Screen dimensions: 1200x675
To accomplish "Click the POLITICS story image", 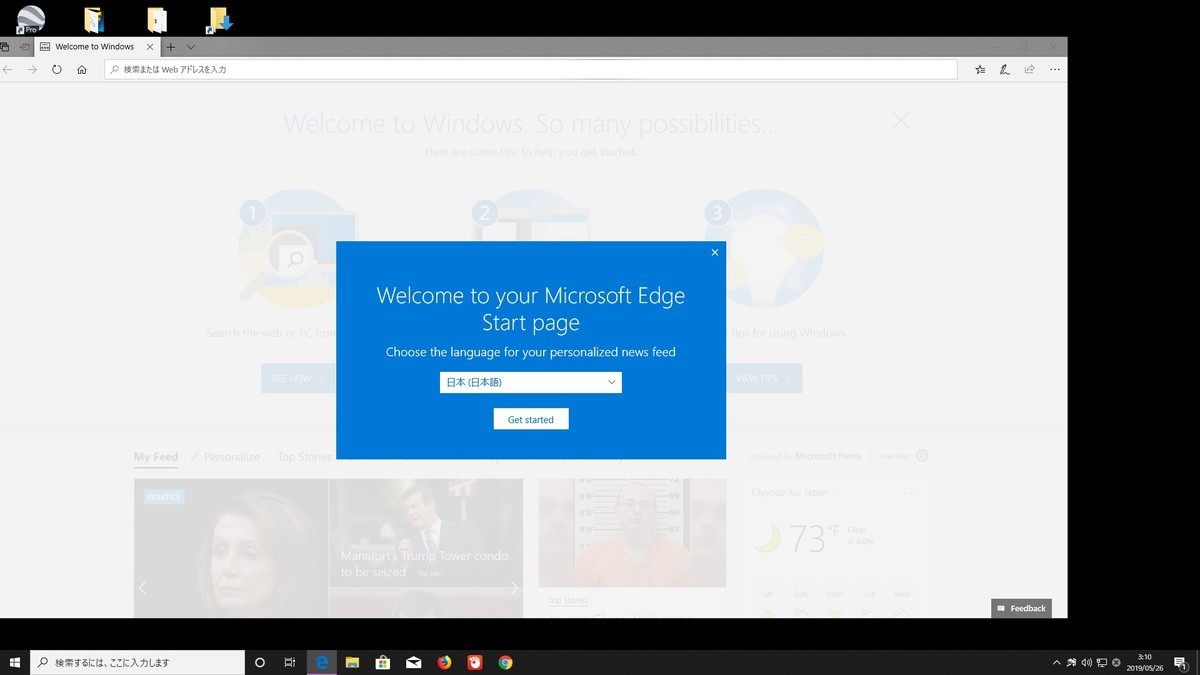I will point(231,548).
